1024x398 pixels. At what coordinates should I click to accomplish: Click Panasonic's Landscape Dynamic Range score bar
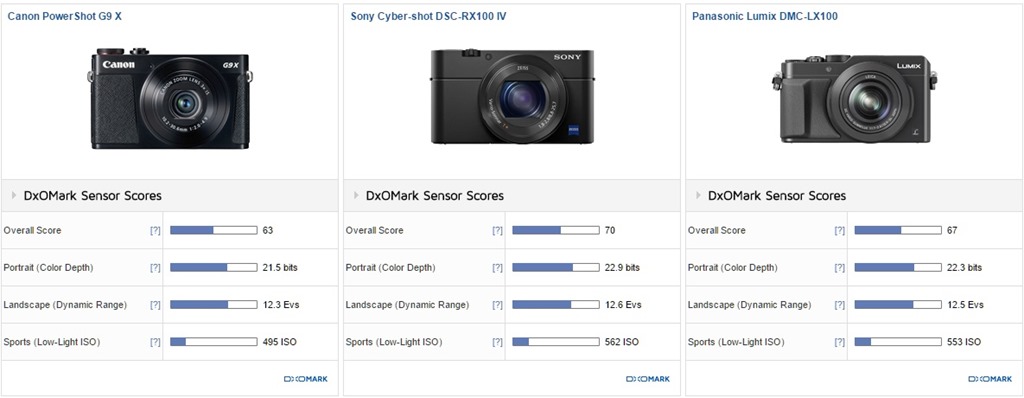click(x=898, y=305)
